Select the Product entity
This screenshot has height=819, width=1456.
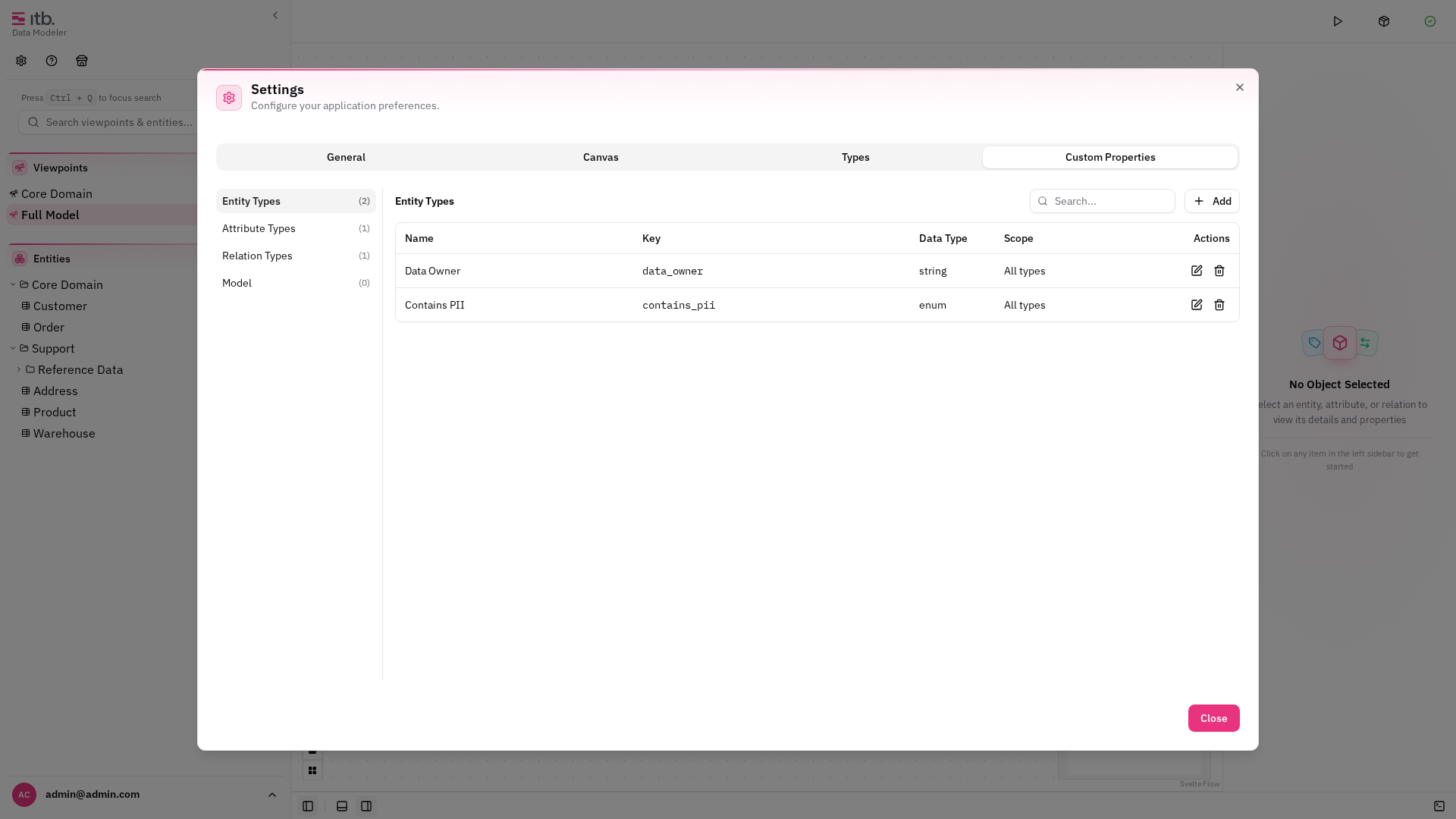(x=55, y=412)
